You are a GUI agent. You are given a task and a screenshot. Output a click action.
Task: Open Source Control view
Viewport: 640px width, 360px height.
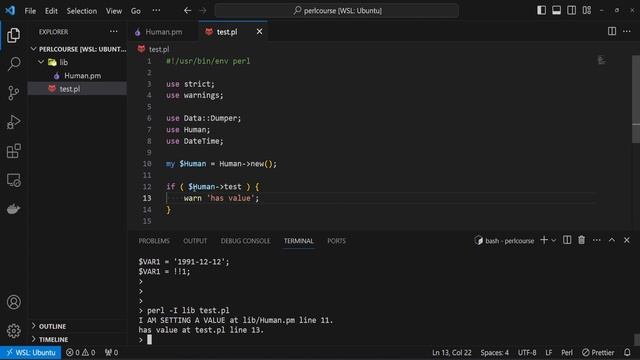(13, 93)
